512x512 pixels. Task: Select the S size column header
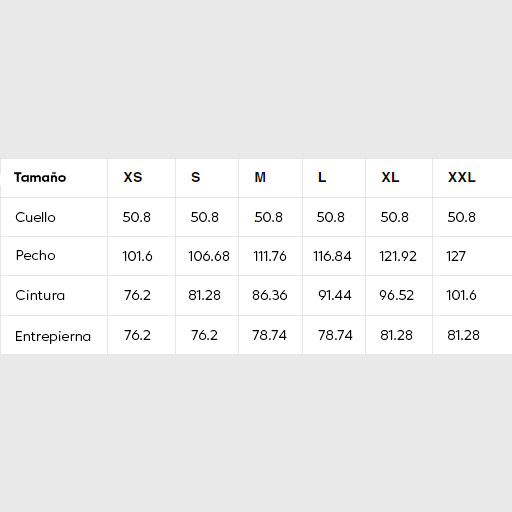[196, 177]
